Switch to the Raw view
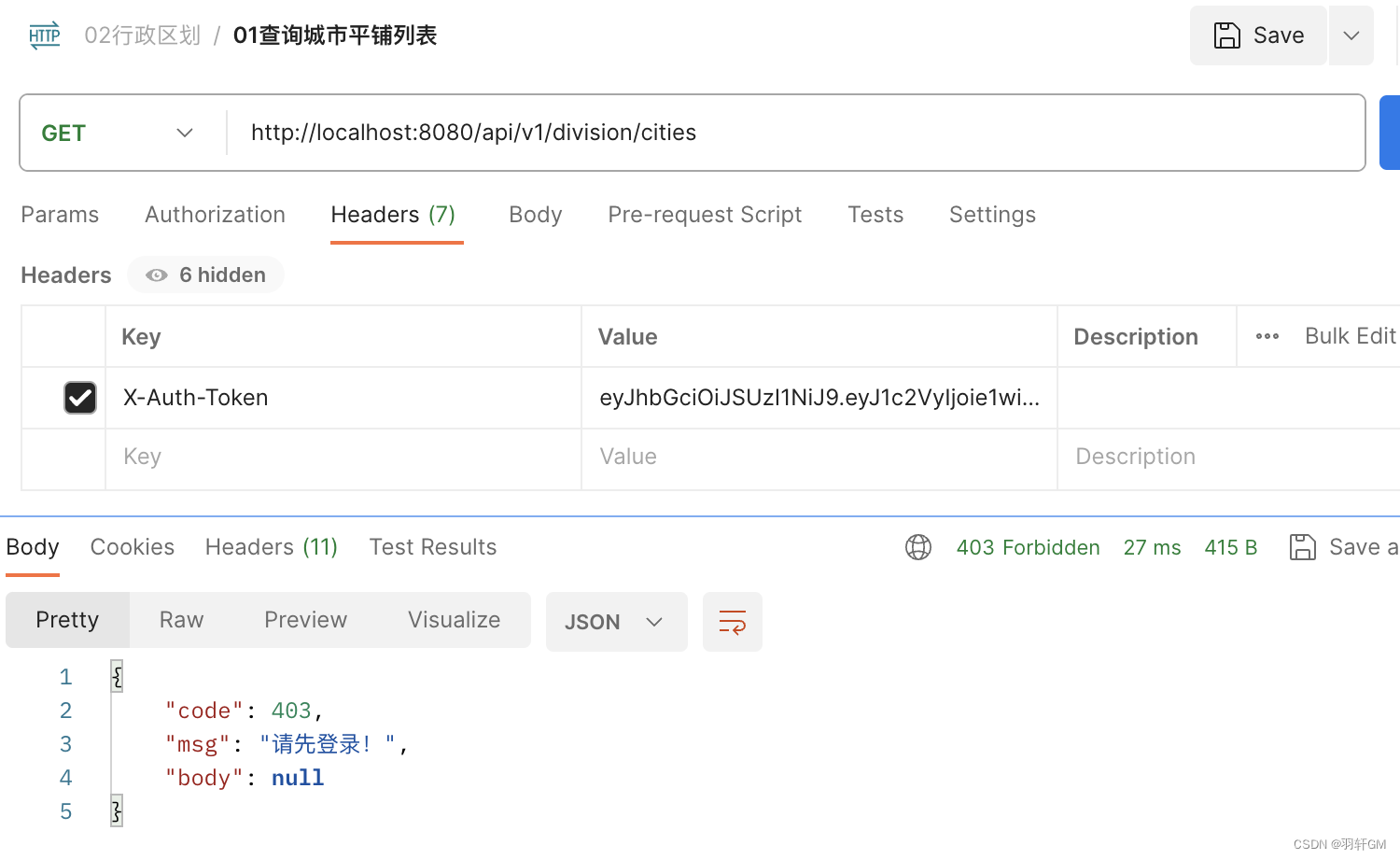1400x859 pixels. click(x=181, y=620)
